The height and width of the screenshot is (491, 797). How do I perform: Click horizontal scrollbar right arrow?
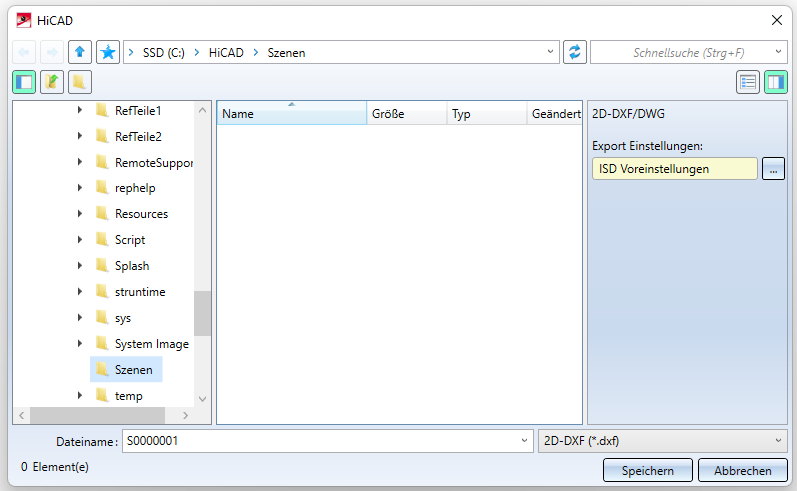coord(186,415)
